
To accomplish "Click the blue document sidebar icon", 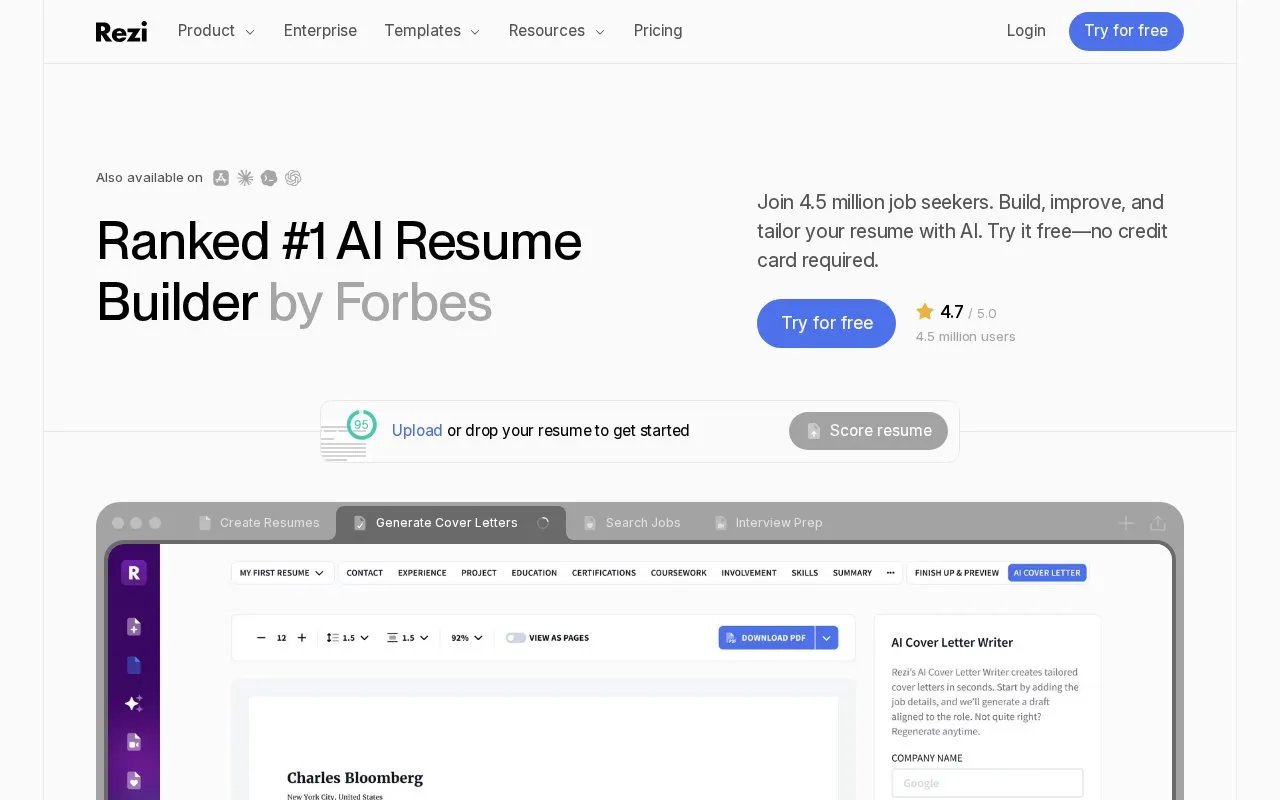I will point(134,665).
